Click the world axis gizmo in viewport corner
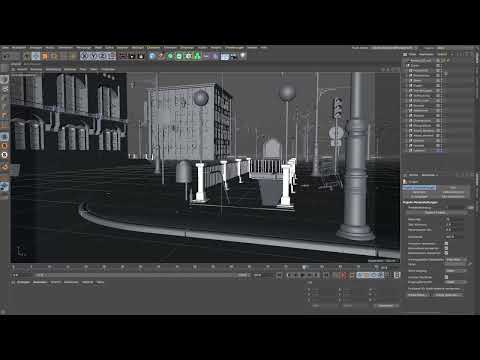 21,251
